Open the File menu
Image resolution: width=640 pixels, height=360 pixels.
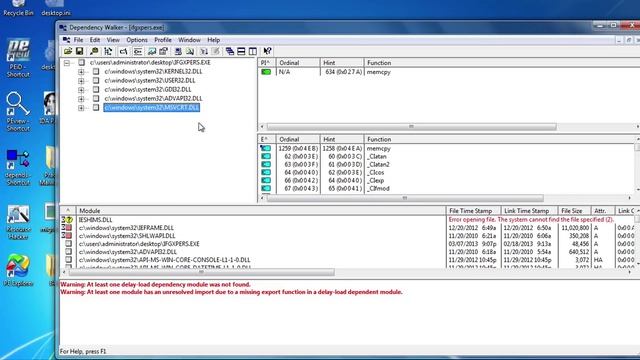click(x=78, y=40)
